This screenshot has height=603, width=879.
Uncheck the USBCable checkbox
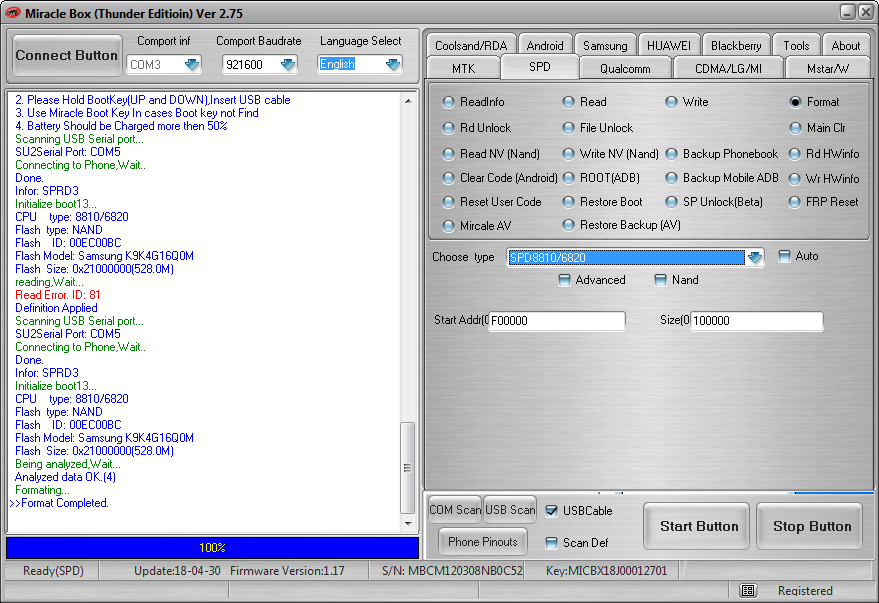pyautogui.click(x=552, y=511)
